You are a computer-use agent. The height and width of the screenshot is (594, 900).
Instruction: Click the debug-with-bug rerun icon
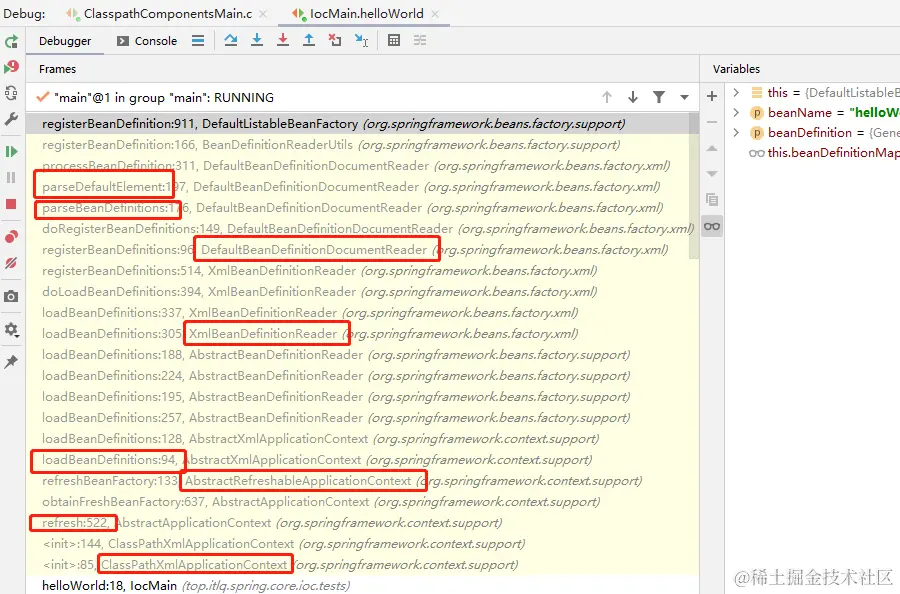11,67
